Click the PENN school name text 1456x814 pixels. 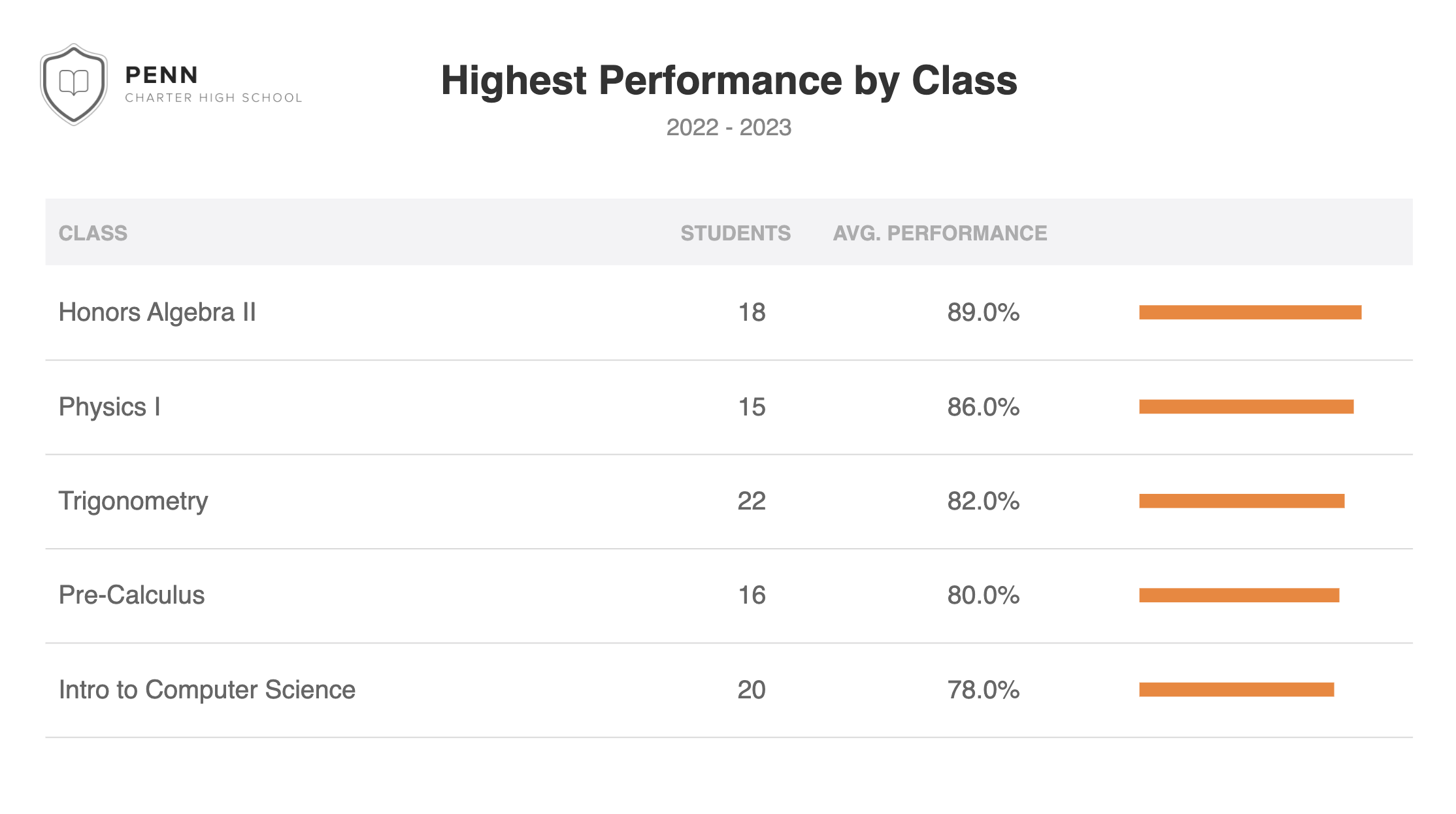161,75
